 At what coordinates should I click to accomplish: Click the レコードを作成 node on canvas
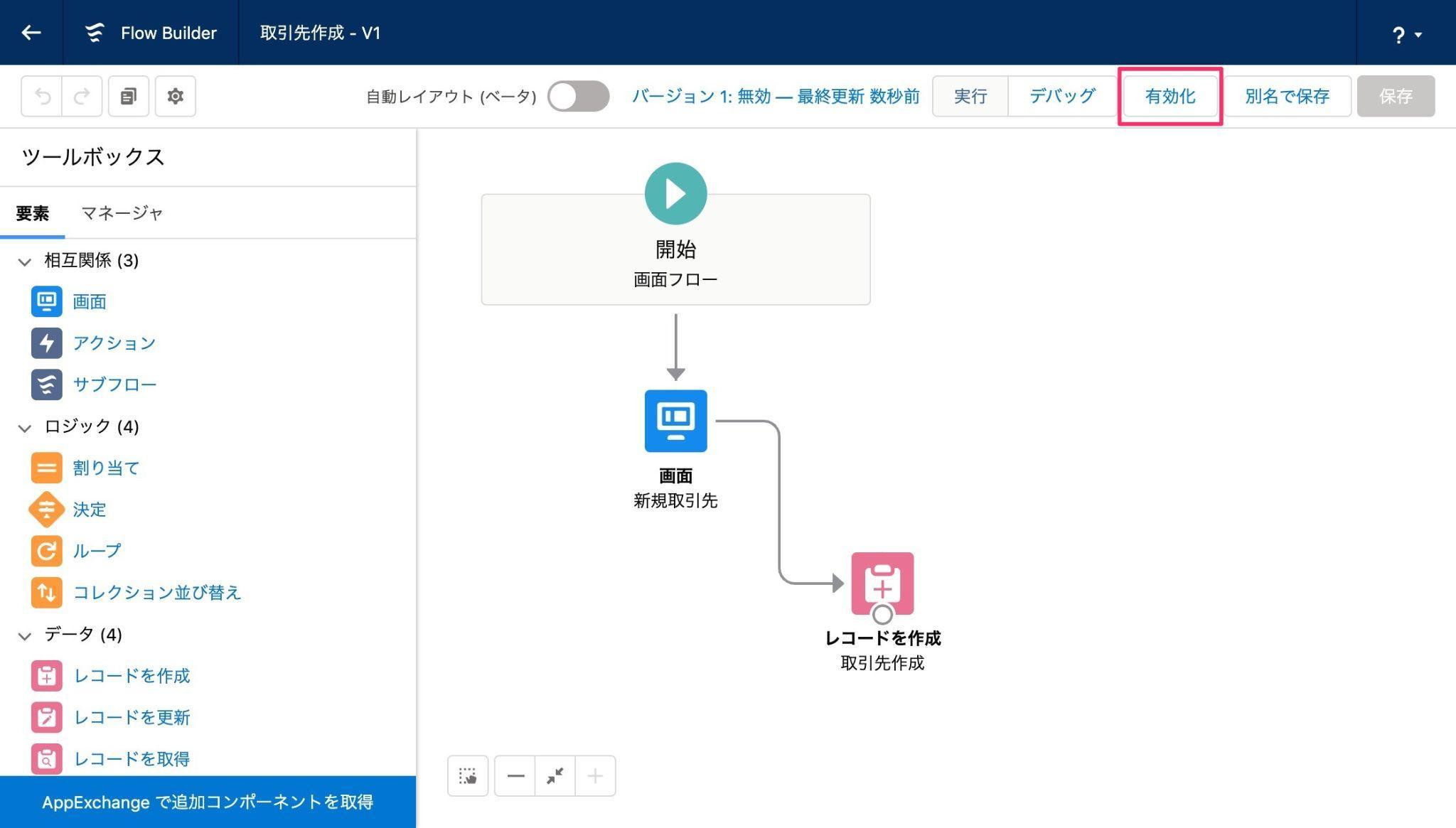(x=882, y=583)
